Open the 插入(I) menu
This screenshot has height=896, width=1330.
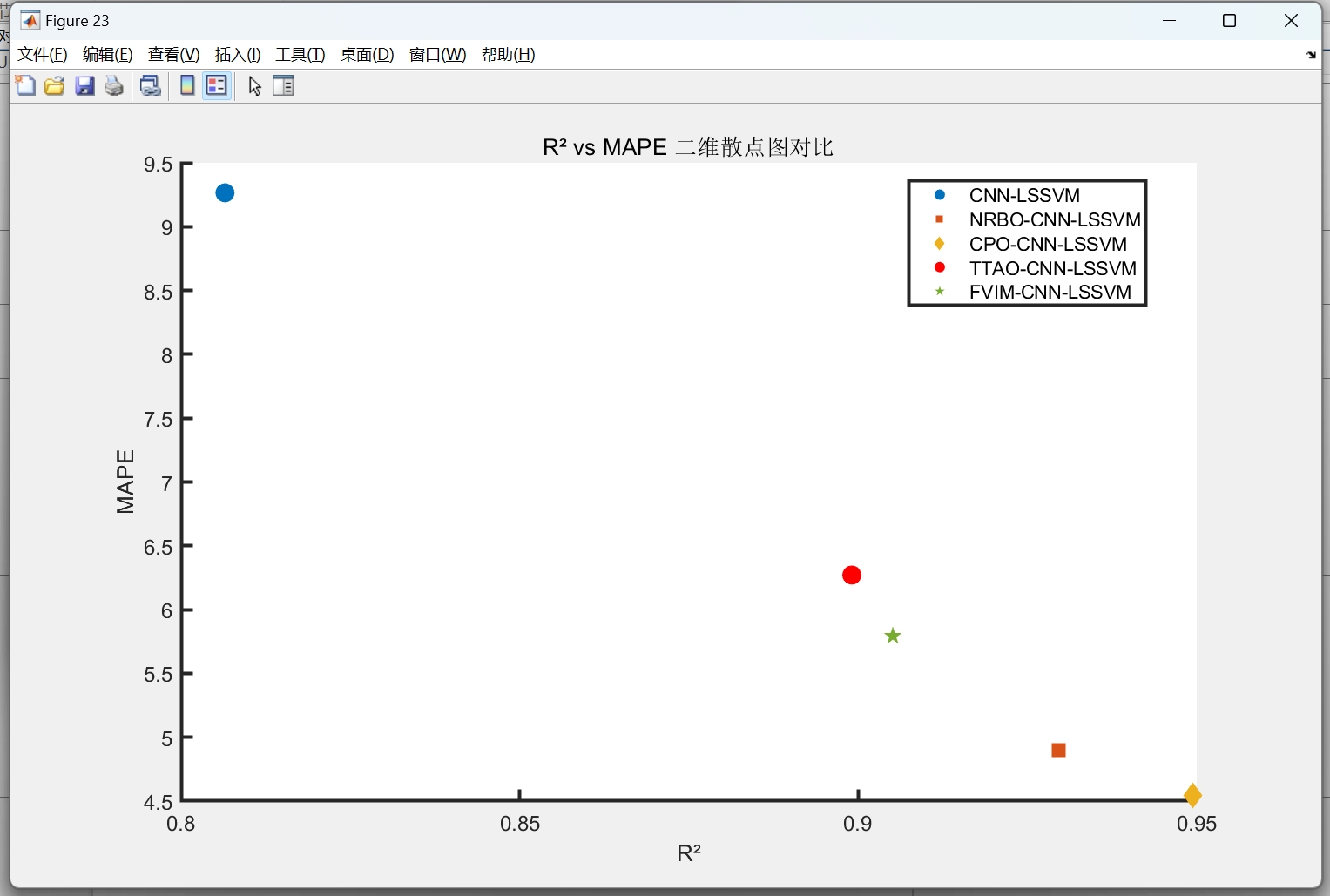[237, 54]
